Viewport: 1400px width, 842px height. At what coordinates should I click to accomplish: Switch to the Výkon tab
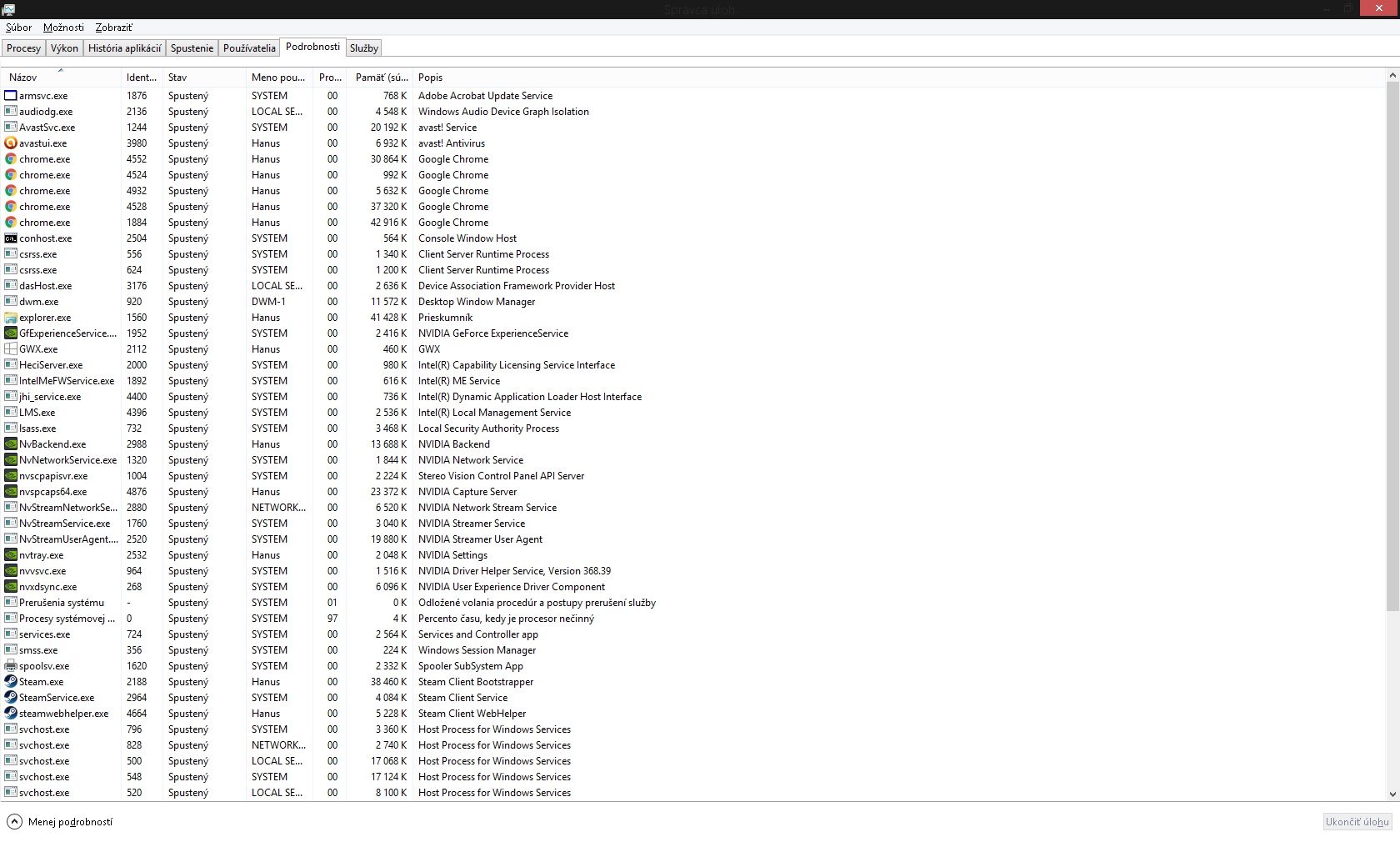pos(64,48)
